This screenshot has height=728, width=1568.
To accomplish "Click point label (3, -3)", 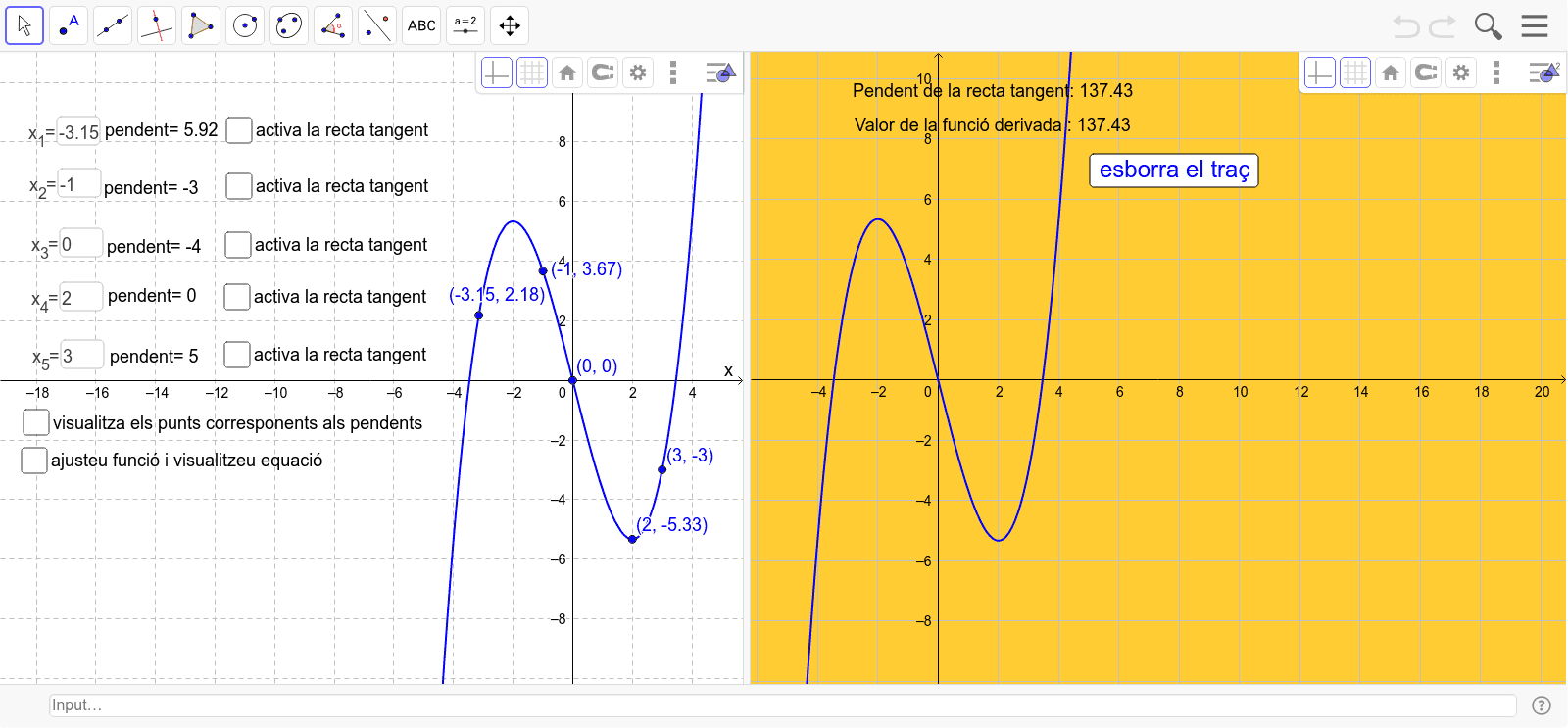I will 690,455.
